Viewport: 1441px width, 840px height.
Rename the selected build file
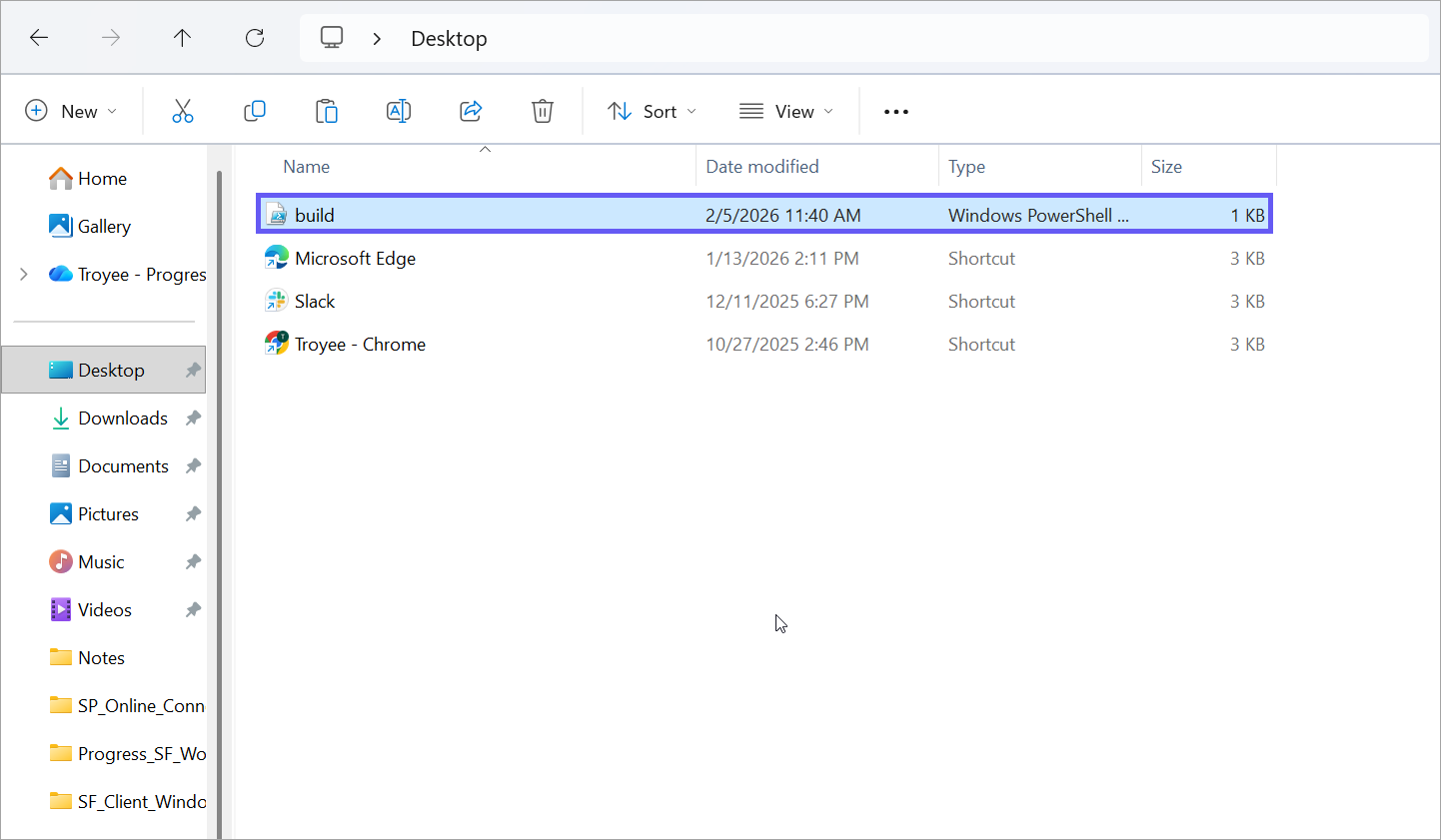(399, 111)
